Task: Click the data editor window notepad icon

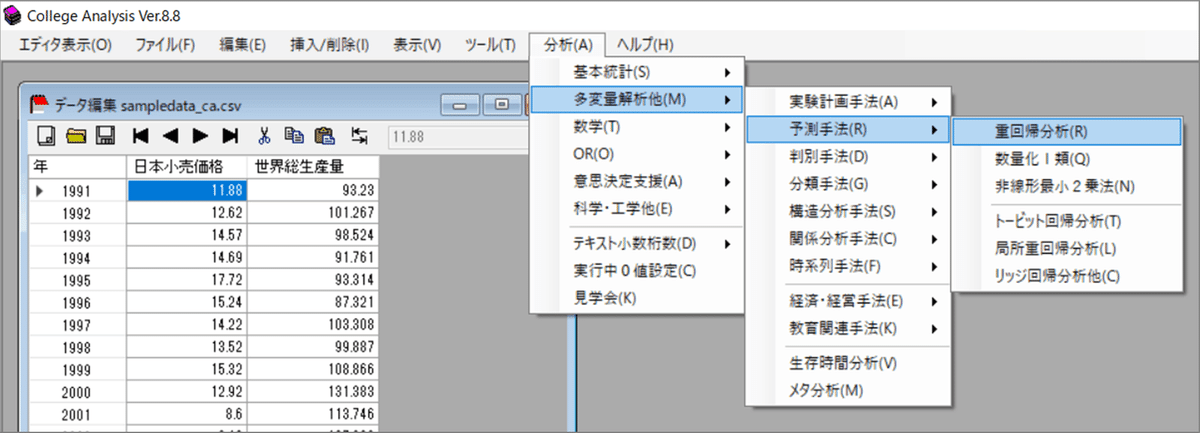Action: click(40, 103)
